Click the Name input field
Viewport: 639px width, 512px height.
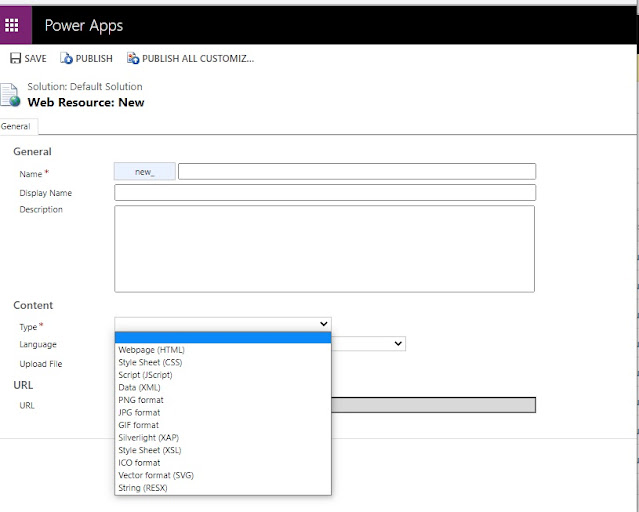coord(357,171)
